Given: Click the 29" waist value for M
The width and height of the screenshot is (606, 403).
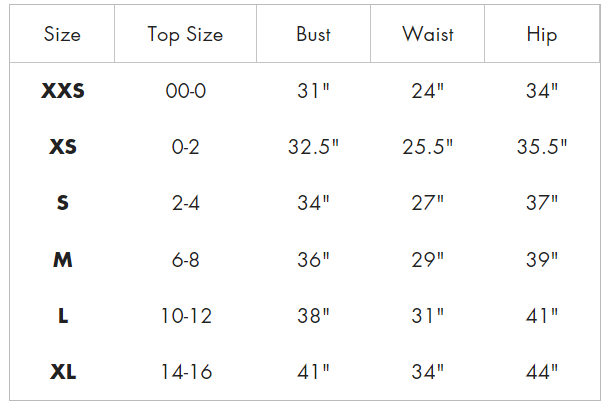Looking at the screenshot, I should (x=427, y=259).
